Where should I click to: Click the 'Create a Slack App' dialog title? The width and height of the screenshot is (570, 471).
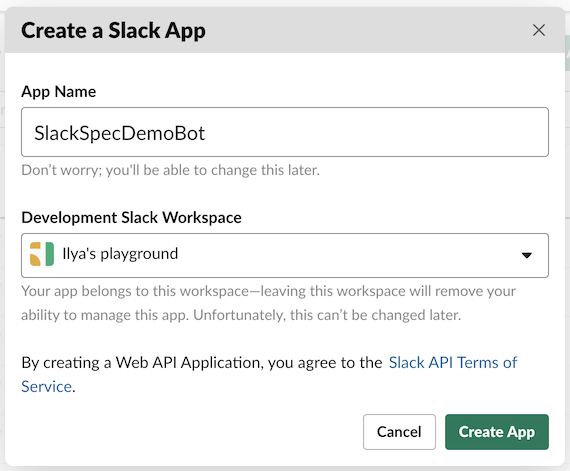[113, 31]
